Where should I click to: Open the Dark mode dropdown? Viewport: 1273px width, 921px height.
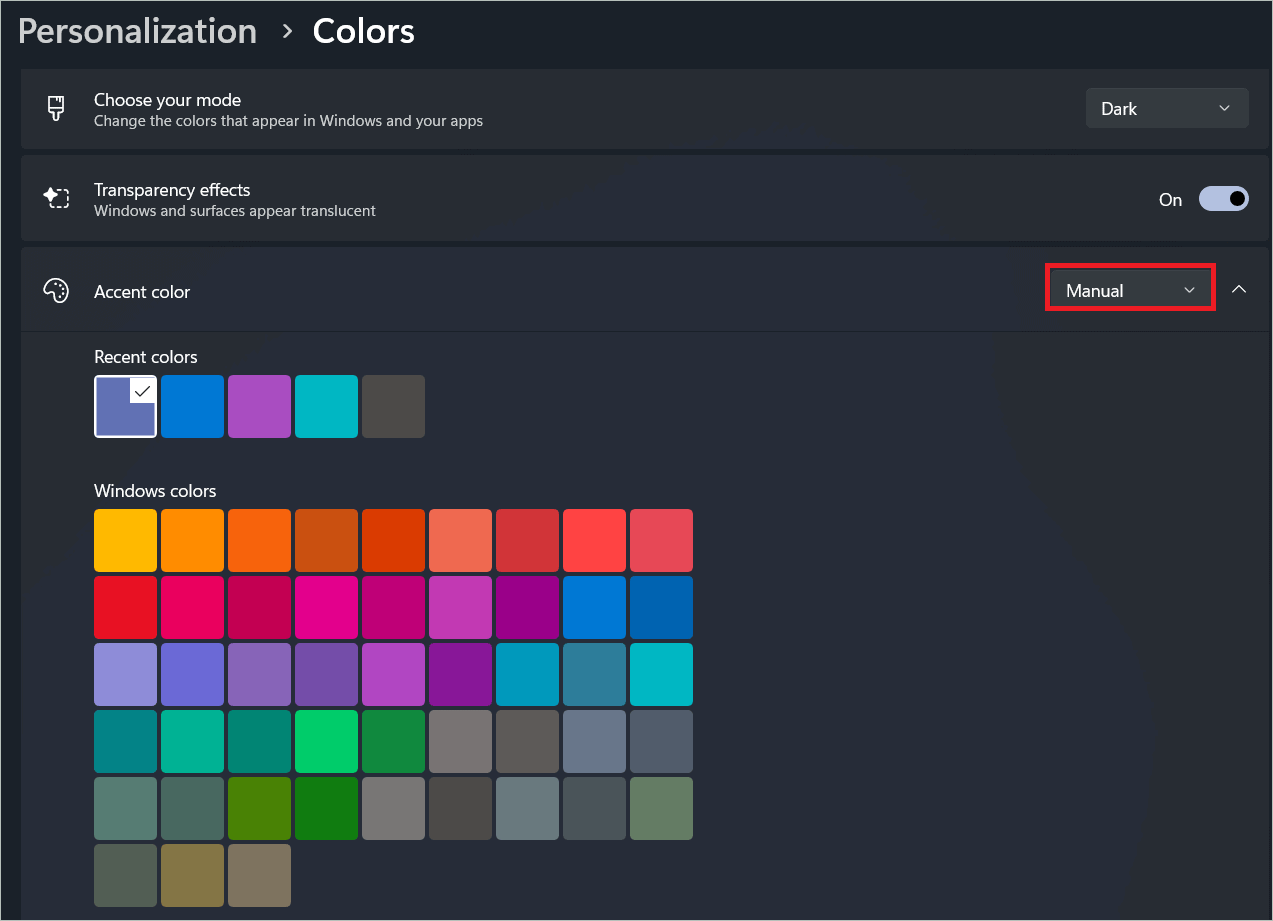[1167, 108]
